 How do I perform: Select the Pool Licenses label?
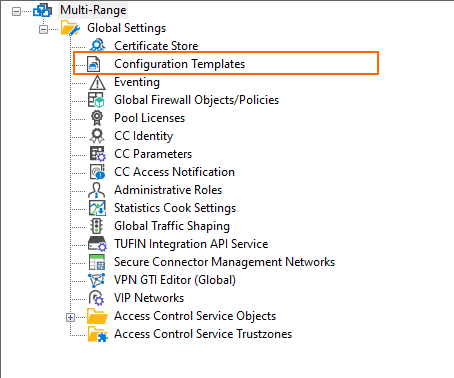[149, 118]
